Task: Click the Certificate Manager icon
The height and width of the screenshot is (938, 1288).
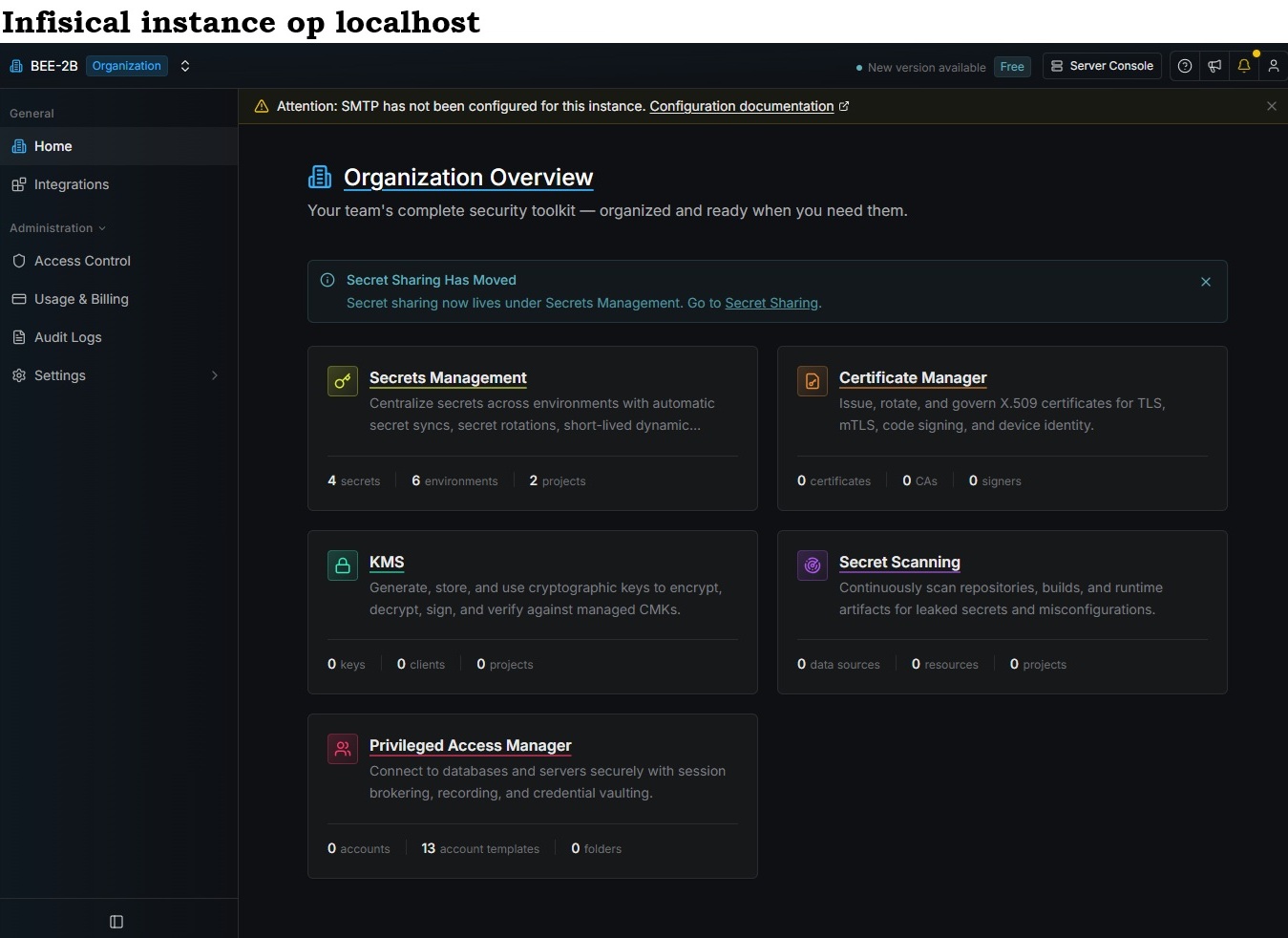Action: tap(813, 381)
